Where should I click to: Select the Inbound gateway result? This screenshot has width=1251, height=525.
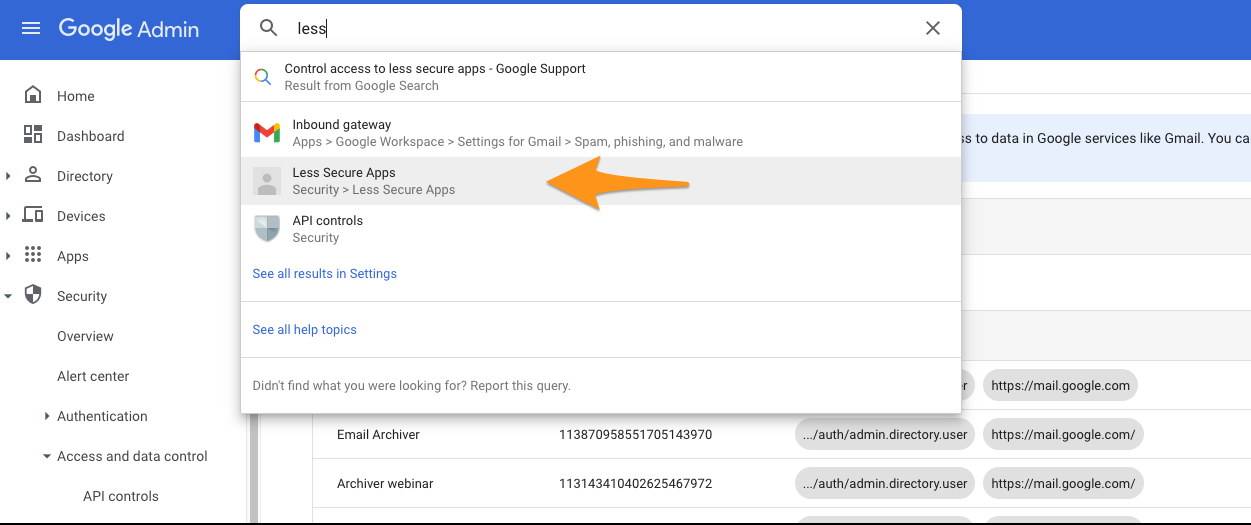[601, 133]
